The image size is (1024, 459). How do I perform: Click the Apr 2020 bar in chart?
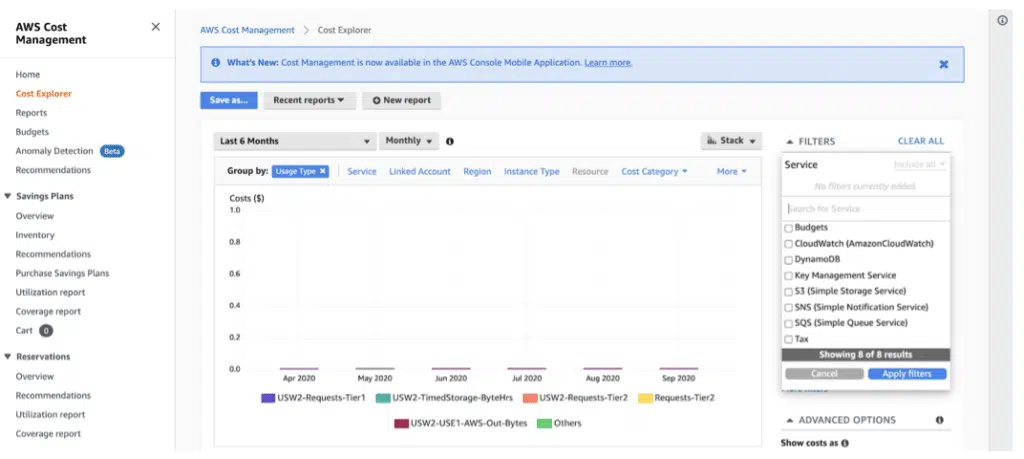tap(299, 368)
